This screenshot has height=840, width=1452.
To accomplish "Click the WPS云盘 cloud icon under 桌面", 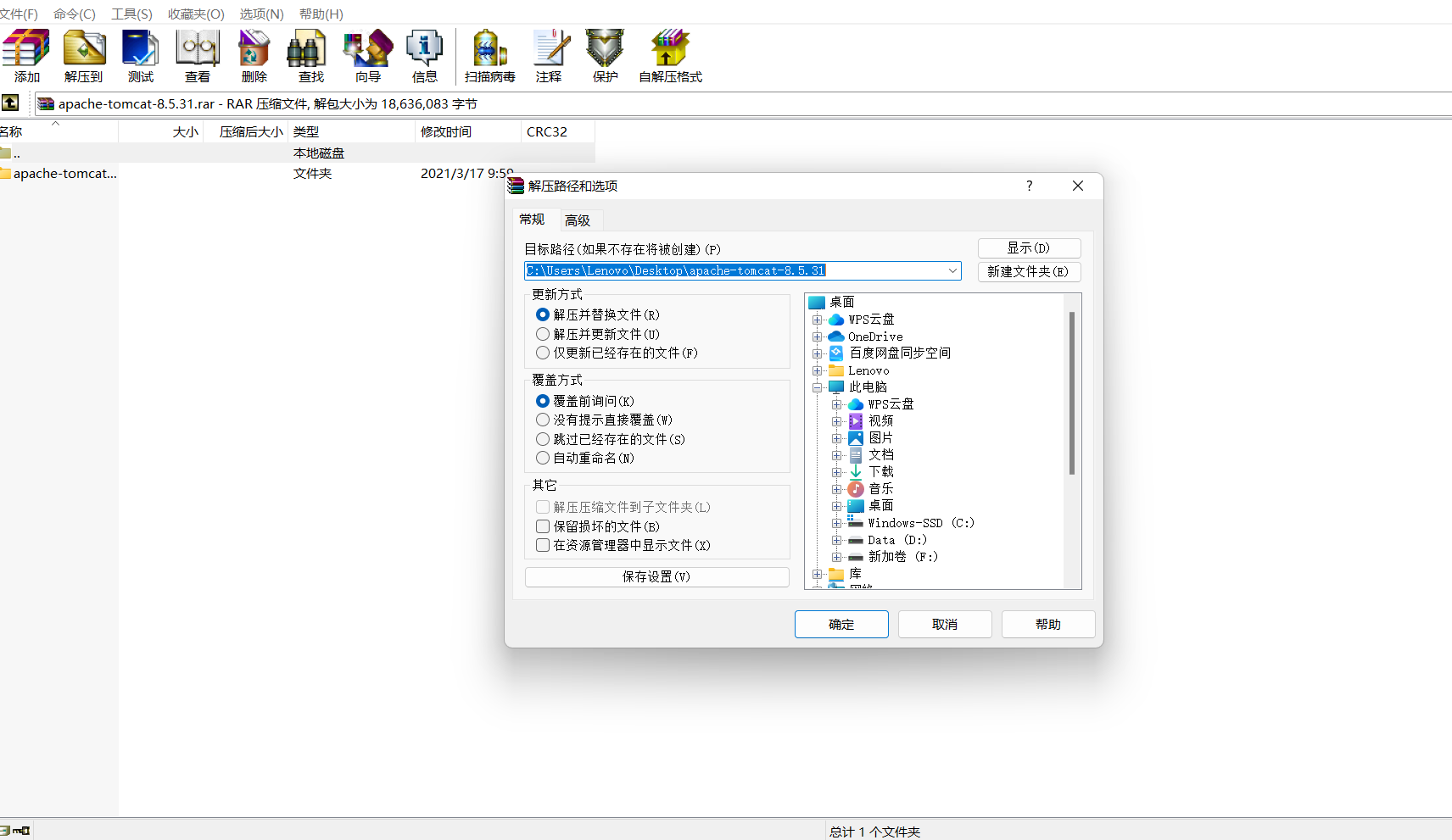I will pyautogui.click(x=836, y=320).
